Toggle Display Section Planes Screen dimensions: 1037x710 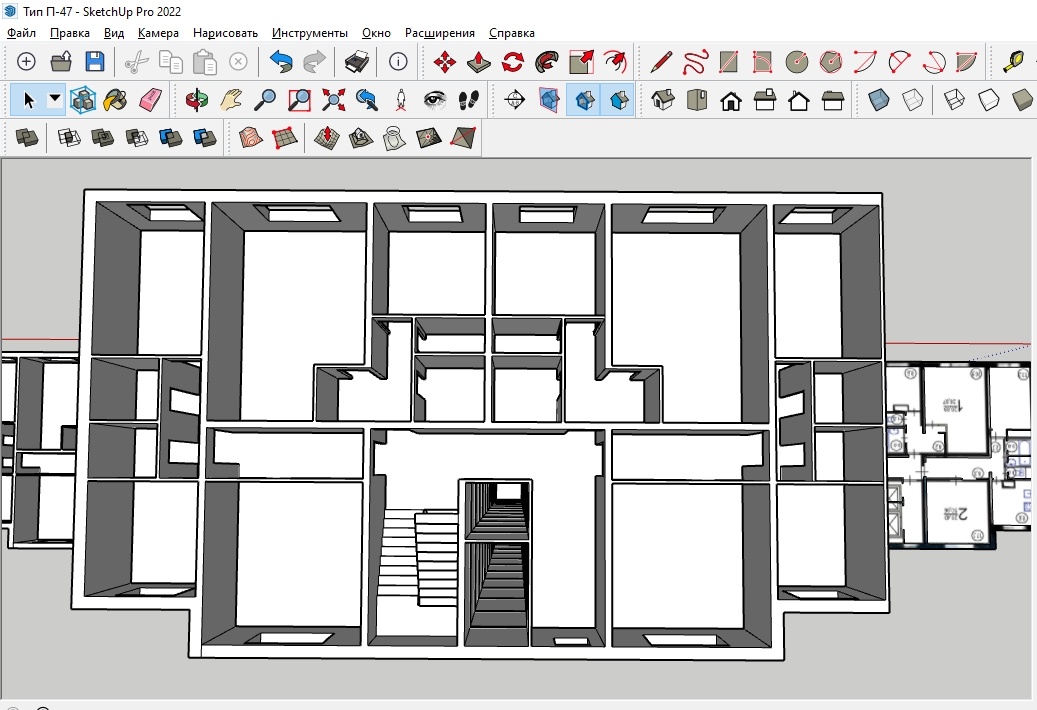[x=549, y=100]
